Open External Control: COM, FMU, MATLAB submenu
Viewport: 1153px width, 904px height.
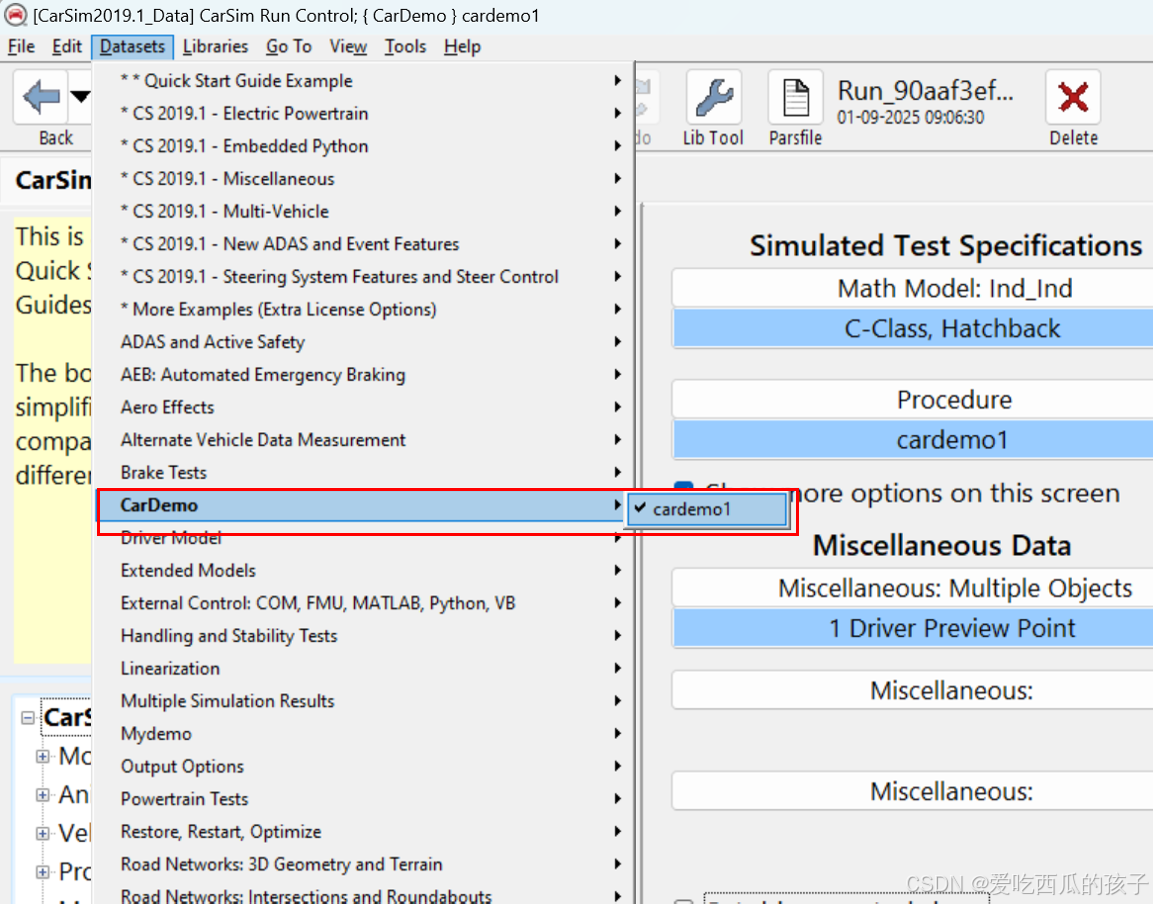tap(362, 603)
